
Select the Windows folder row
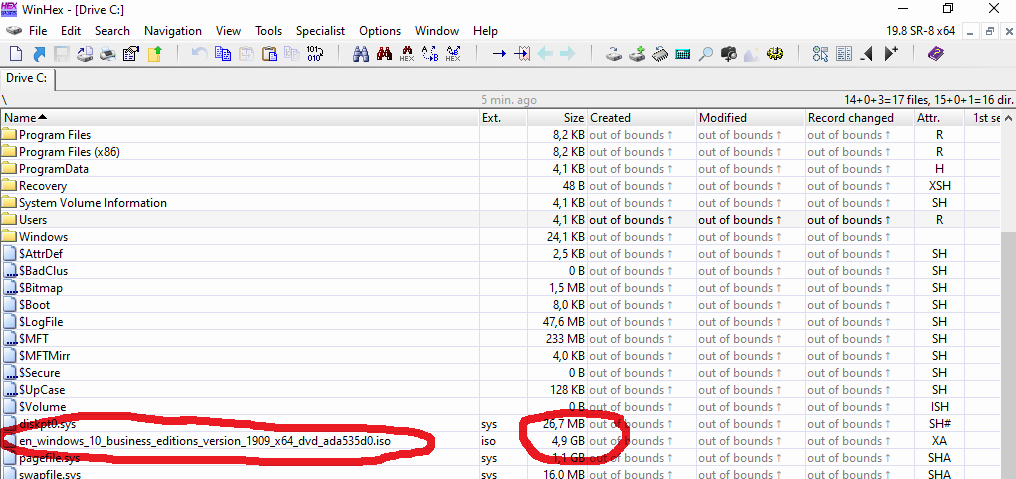click(x=500, y=237)
